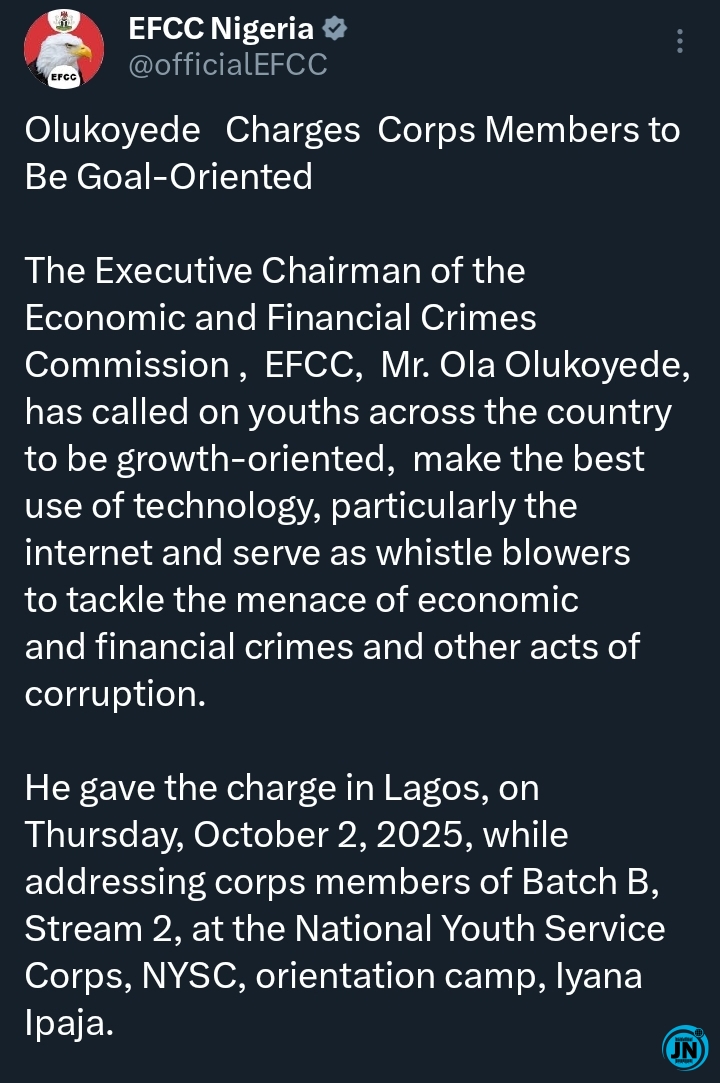Click the phrase 'The Executive Chairman of the'
The height and width of the screenshot is (1083, 720).
pyautogui.click(x=274, y=271)
